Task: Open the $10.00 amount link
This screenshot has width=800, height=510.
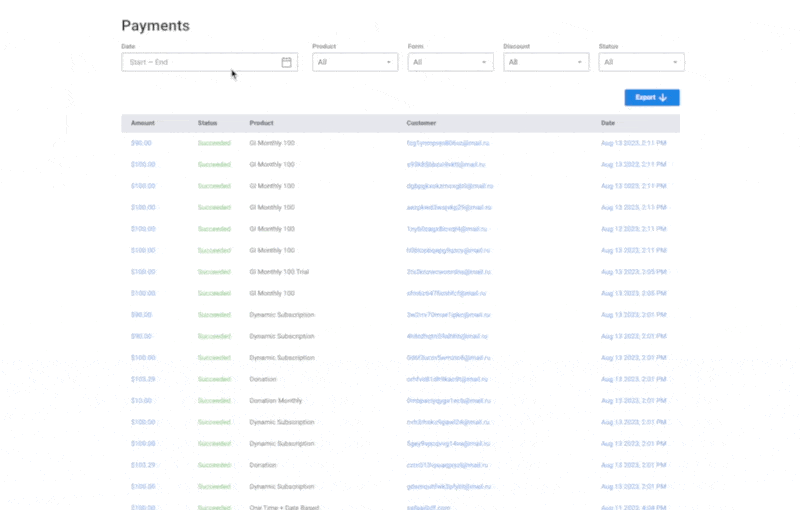Action: [141, 401]
